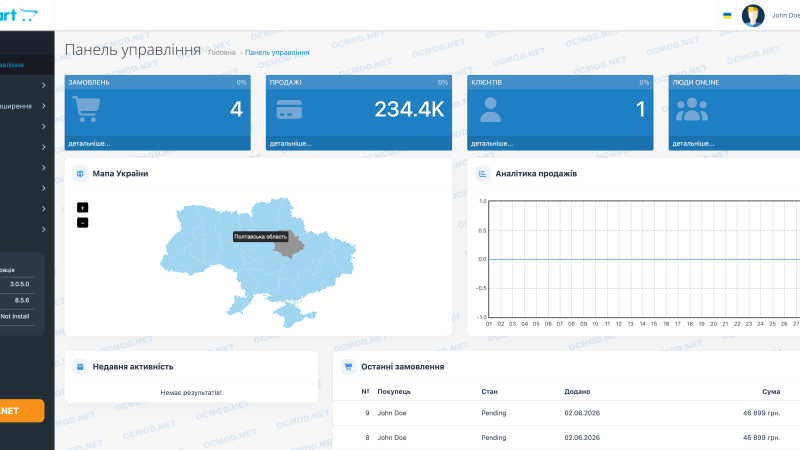Click the person icon in Клієнтів card
Screen dimensions: 800x450
coord(490,109)
